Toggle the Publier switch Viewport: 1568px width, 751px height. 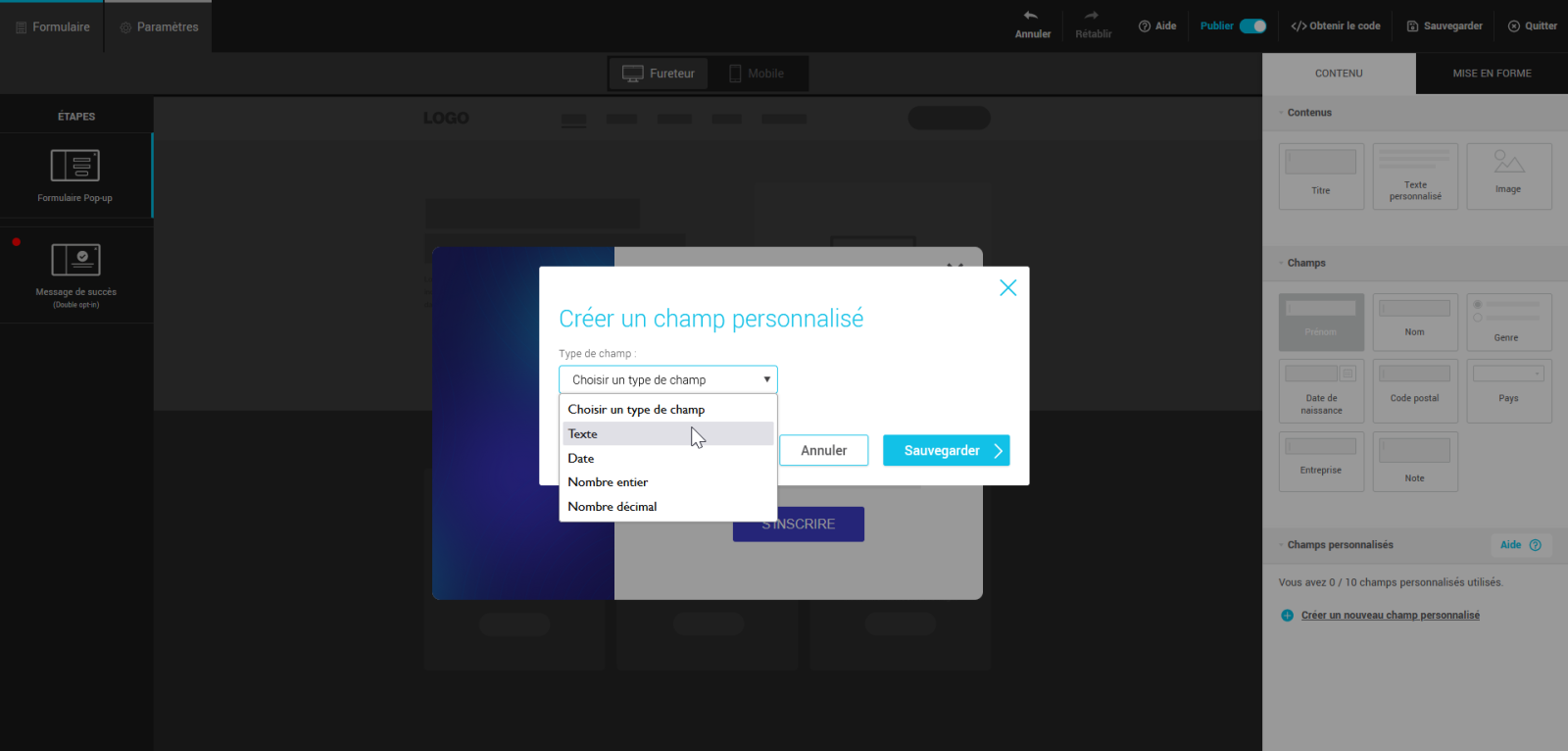(x=1252, y=26)
